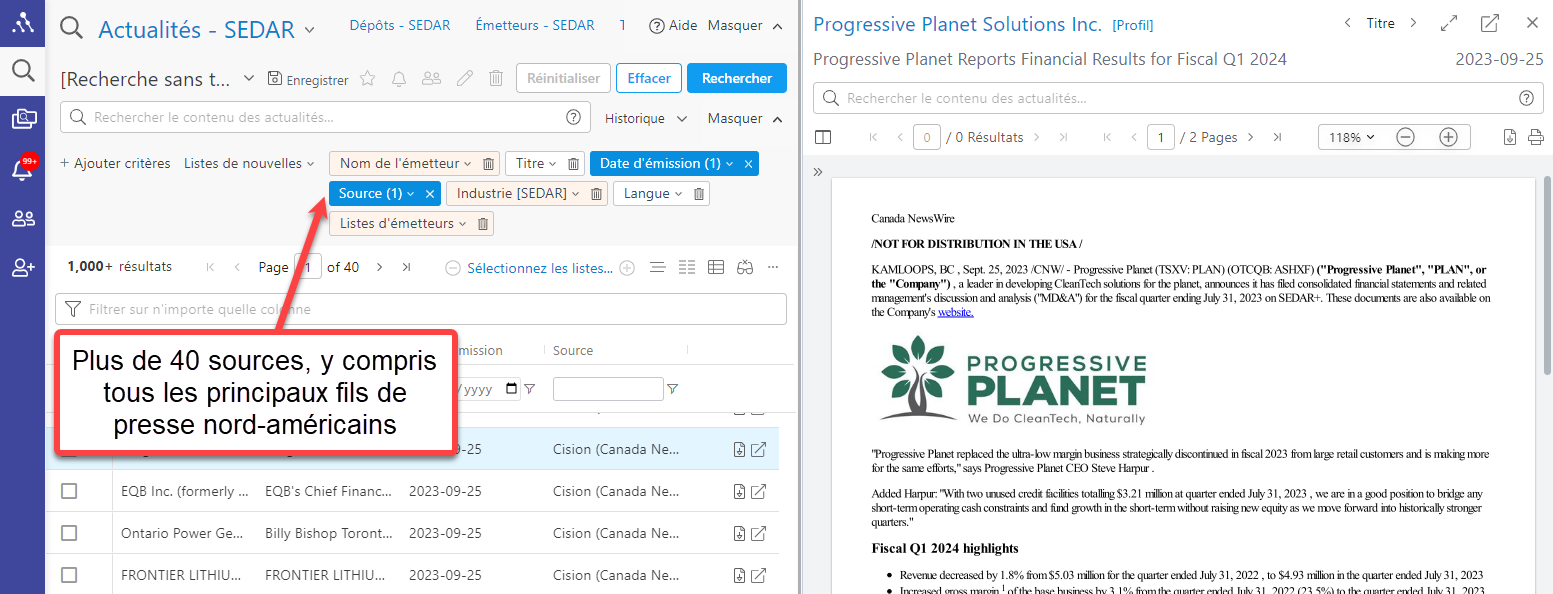Expand the viewer to full screen
The image size is (1553, 594).
point(1448,23)
